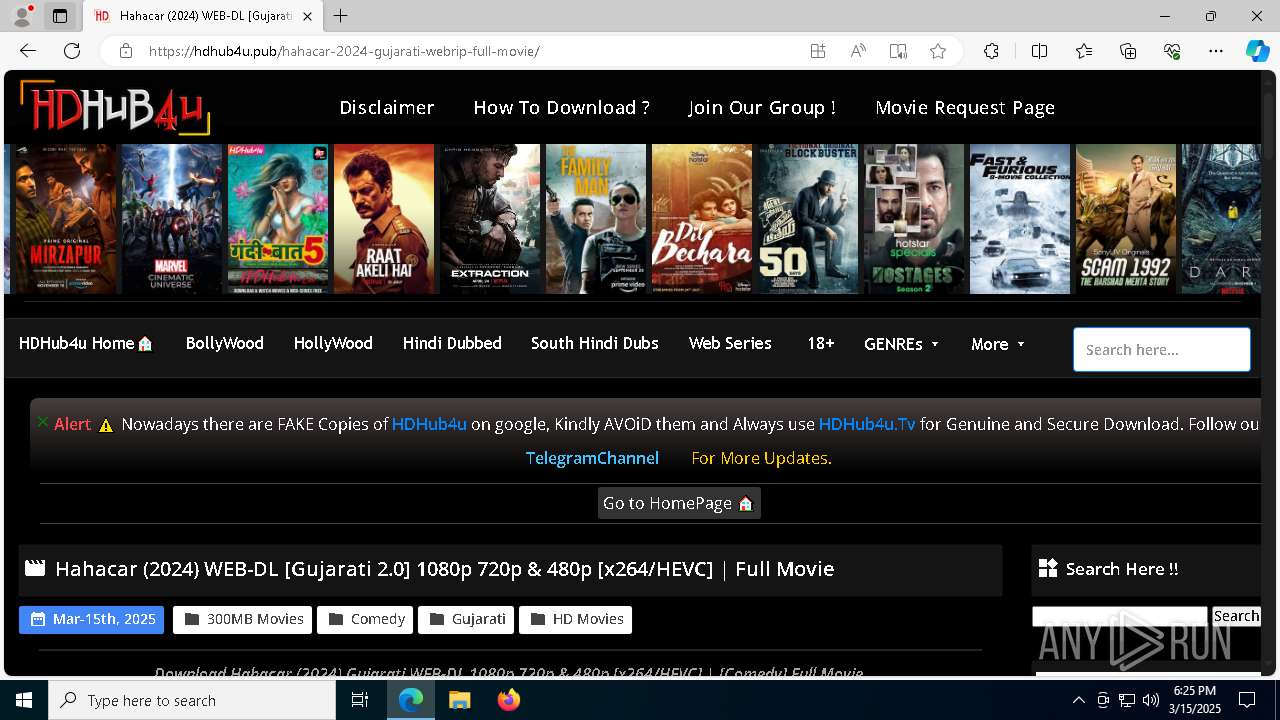Click Go to HomePage button
The width and height of the screenshot is (1280, 720).
tap(679, 503)
